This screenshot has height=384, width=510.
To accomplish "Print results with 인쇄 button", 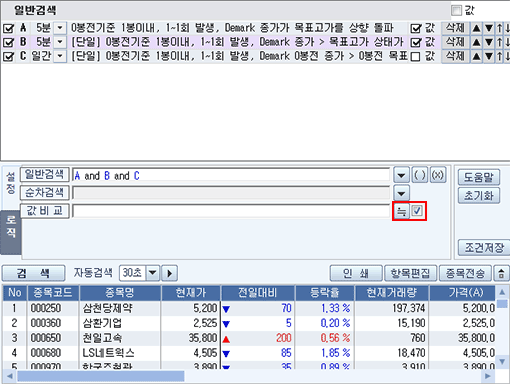I will (x=356, y=274).
